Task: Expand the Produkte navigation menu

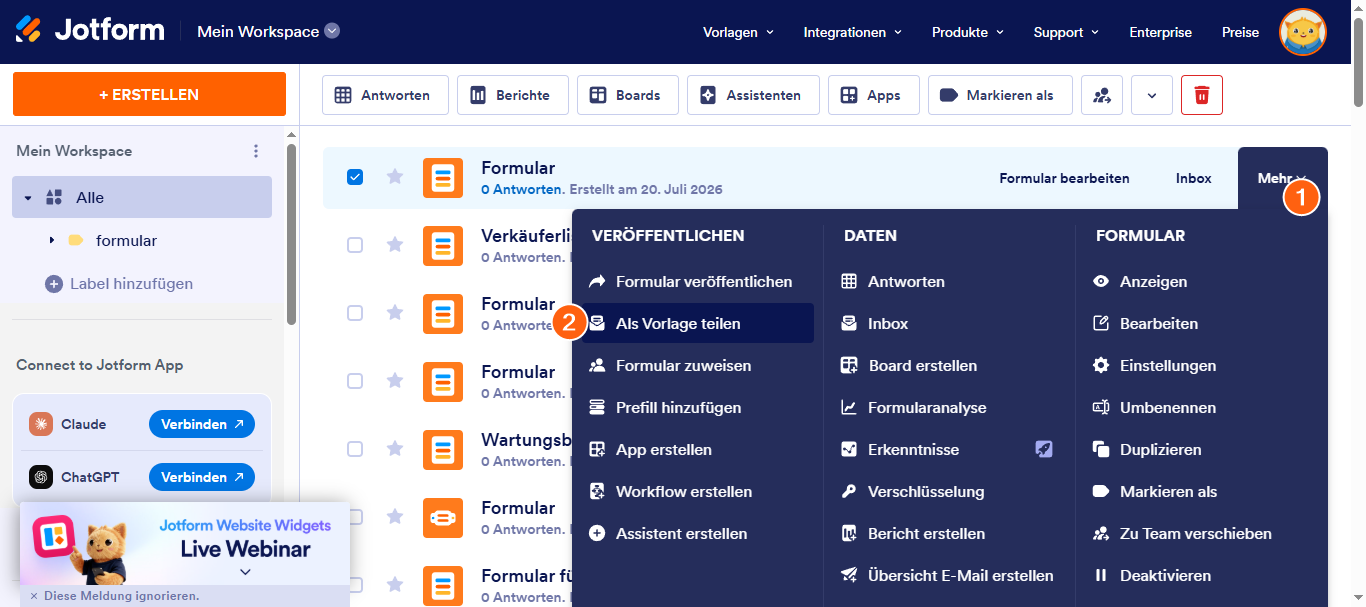Action: pyautogui.click(x=968, y=32)
